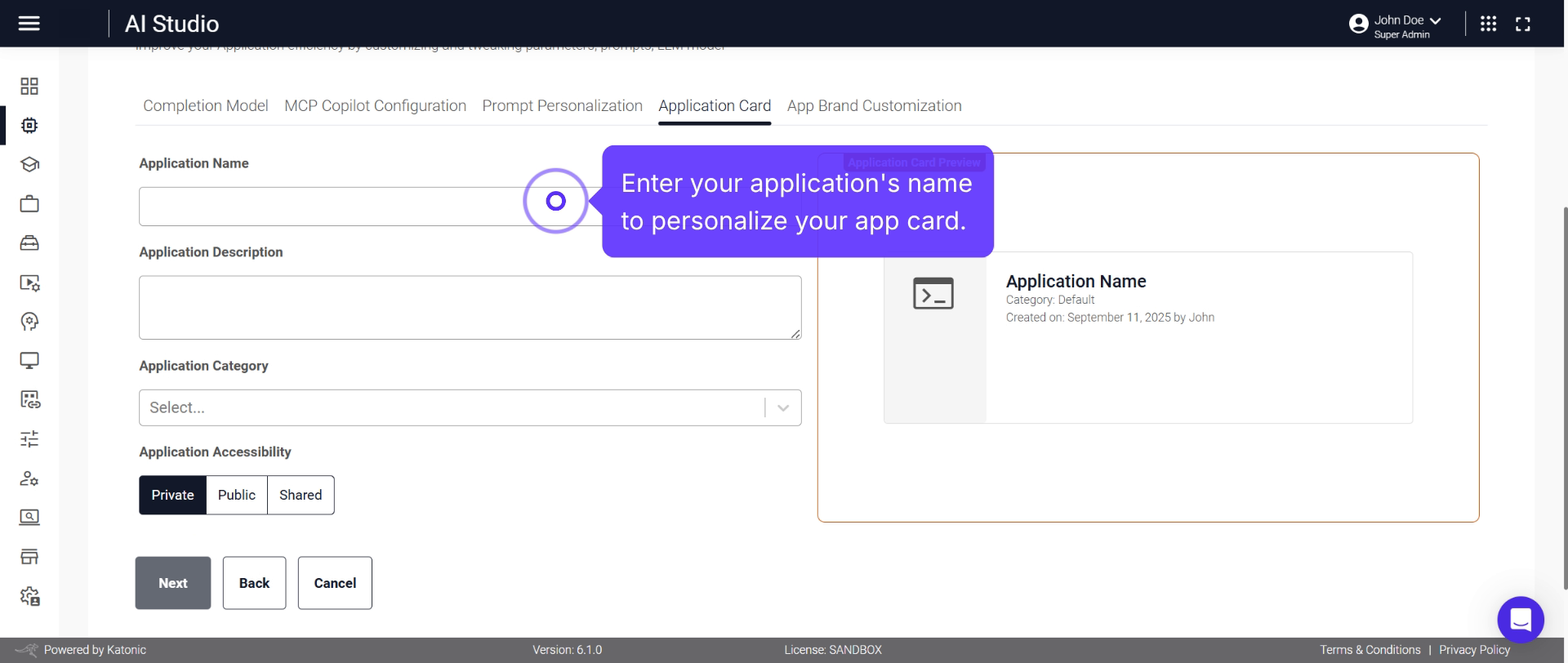This screenshot has height=663, width=1568.
Task: Select the chip processor icon in sidebar
Action: pos(29,125)
